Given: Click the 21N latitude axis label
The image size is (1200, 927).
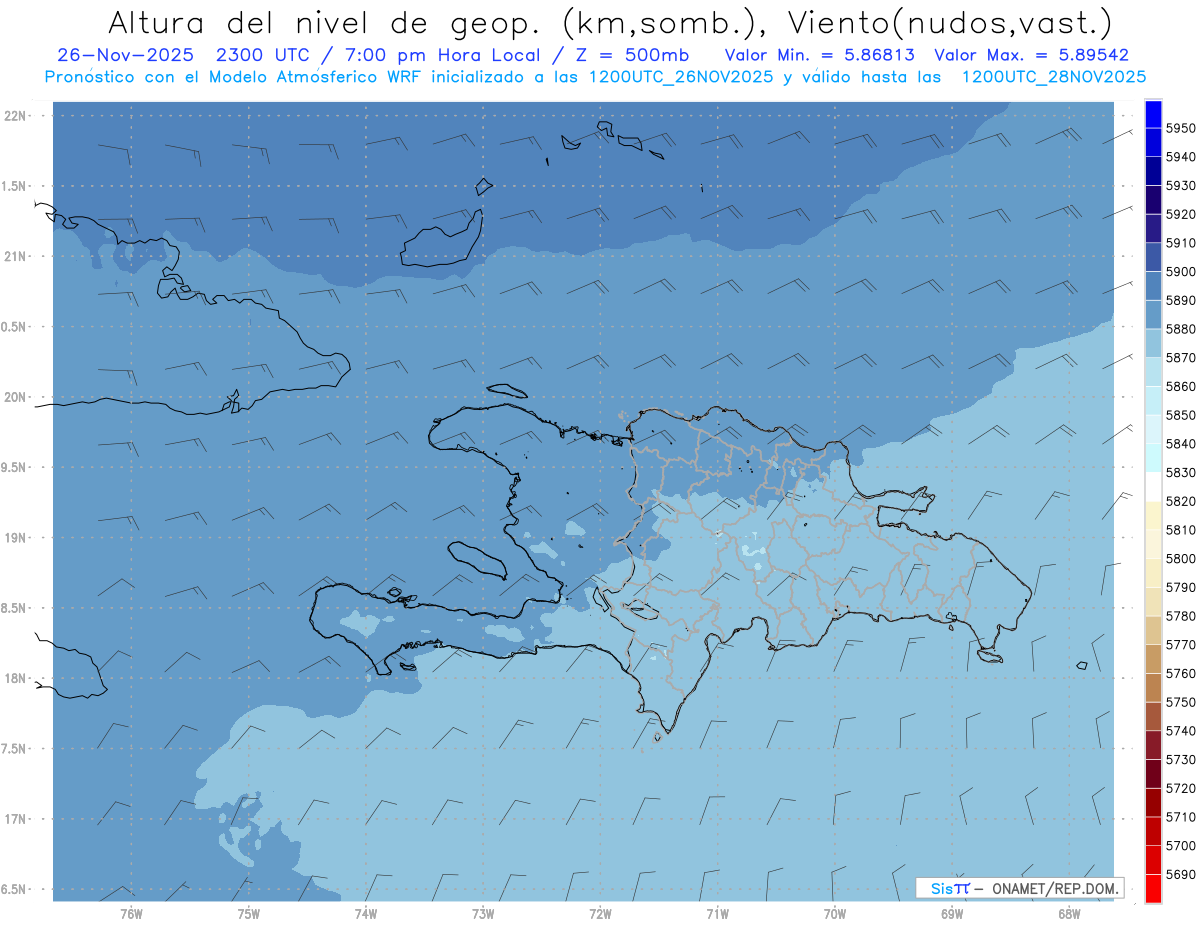Looking at the screenshot, I should [14, 257].
